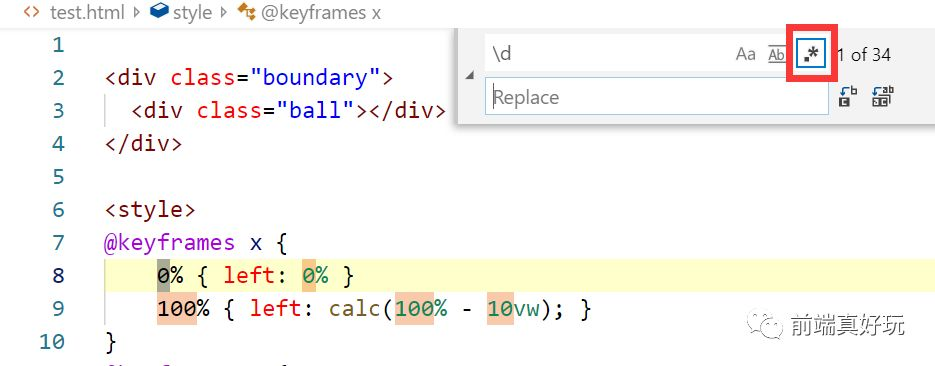Enable Match Whole Word (Ab) option
The width and height of the screenshot is (935, 366).
tap(776, 55)
